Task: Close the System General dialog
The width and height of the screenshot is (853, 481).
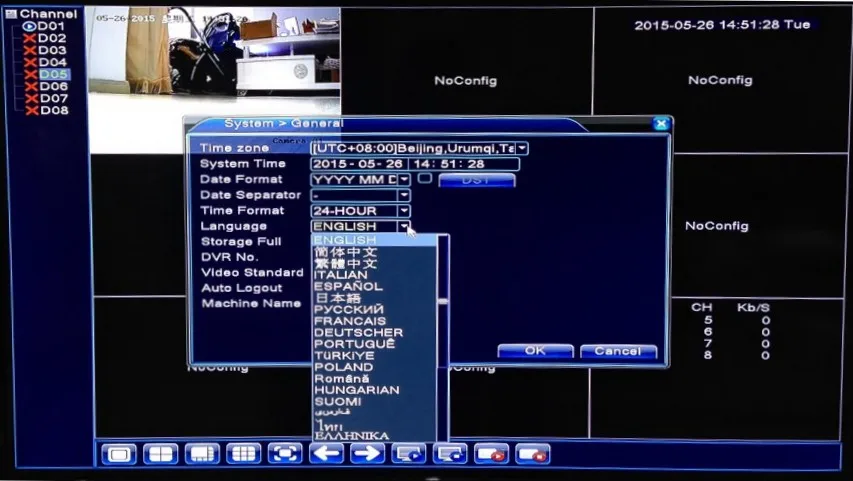Action: [x=661, y=124]
